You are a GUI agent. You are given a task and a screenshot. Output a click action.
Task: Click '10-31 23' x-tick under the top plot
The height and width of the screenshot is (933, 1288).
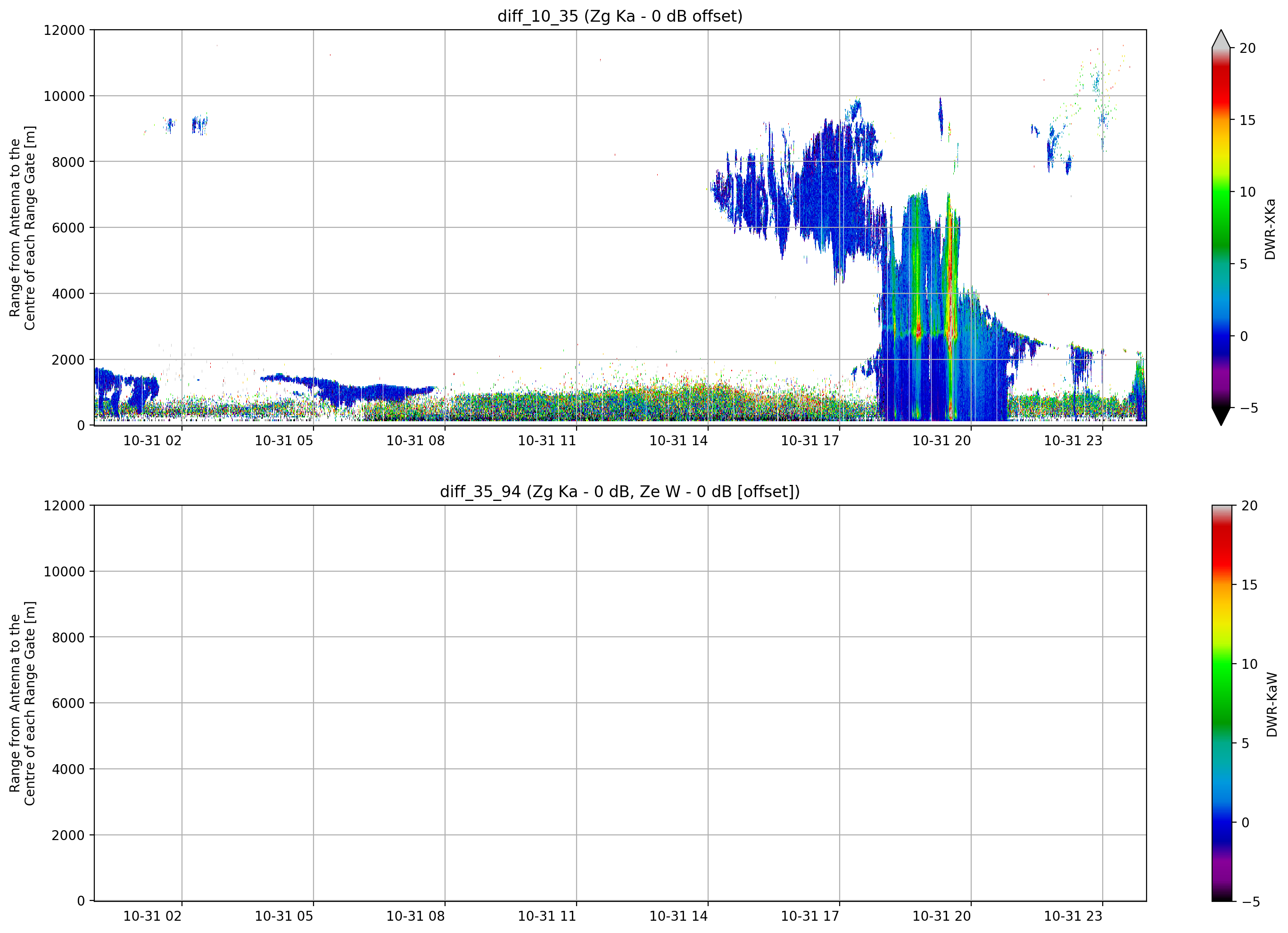(x=1073, y=441)
